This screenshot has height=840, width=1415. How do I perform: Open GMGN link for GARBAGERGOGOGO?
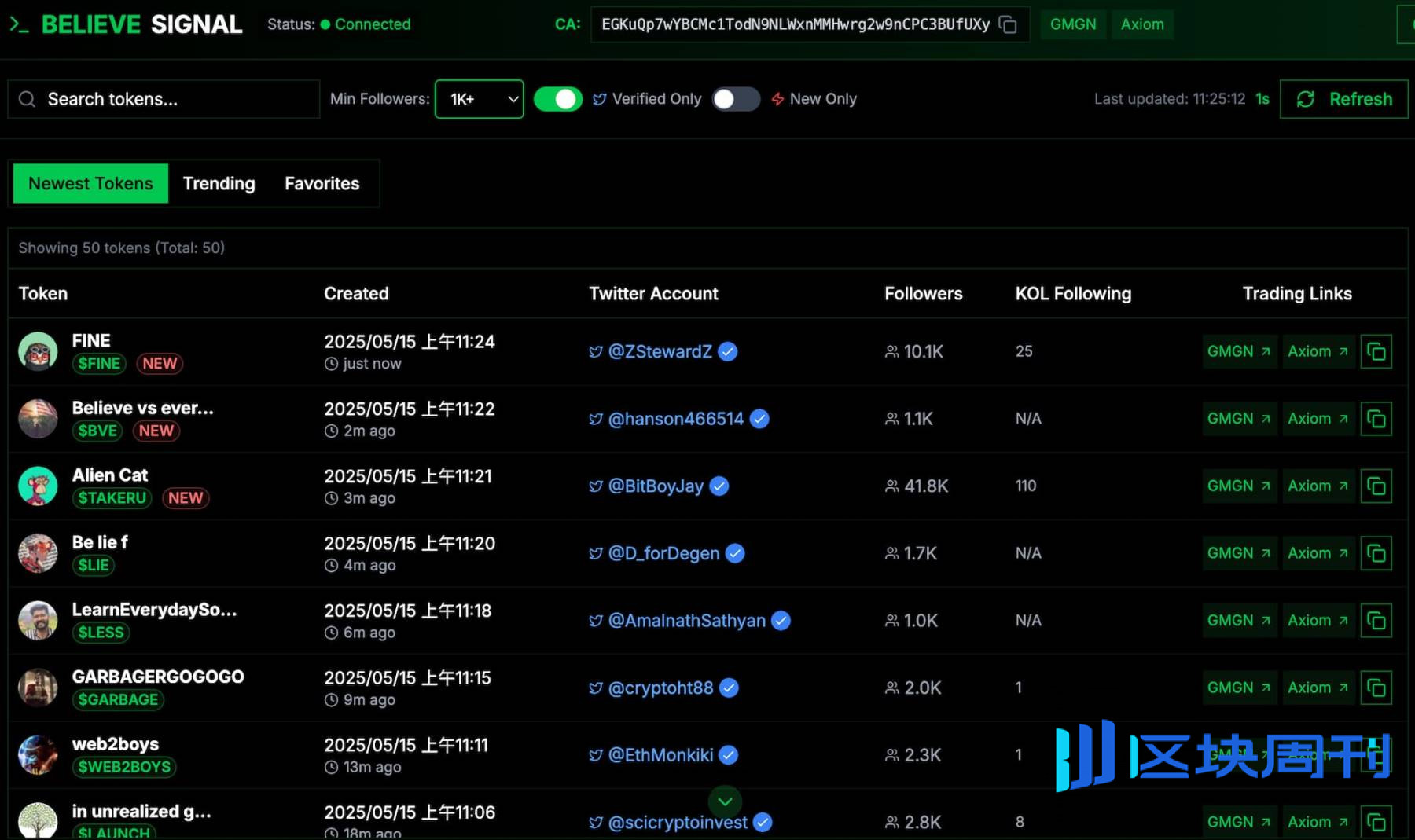coord(1239,688)
